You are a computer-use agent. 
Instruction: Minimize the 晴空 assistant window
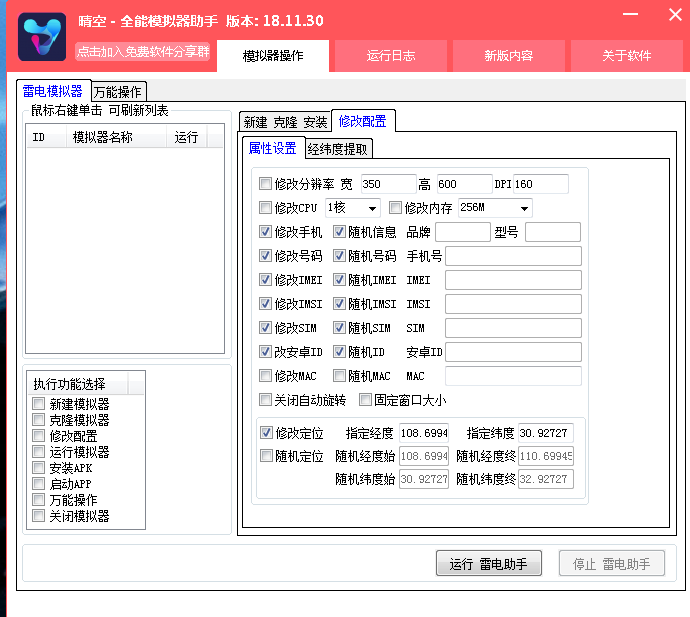(x=630, y=15)
